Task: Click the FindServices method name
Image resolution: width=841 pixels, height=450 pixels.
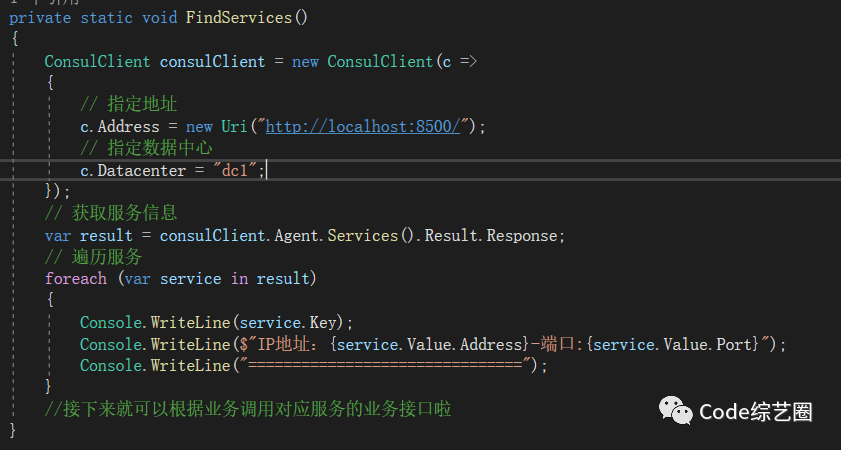Action: click(x=235, y=18)
